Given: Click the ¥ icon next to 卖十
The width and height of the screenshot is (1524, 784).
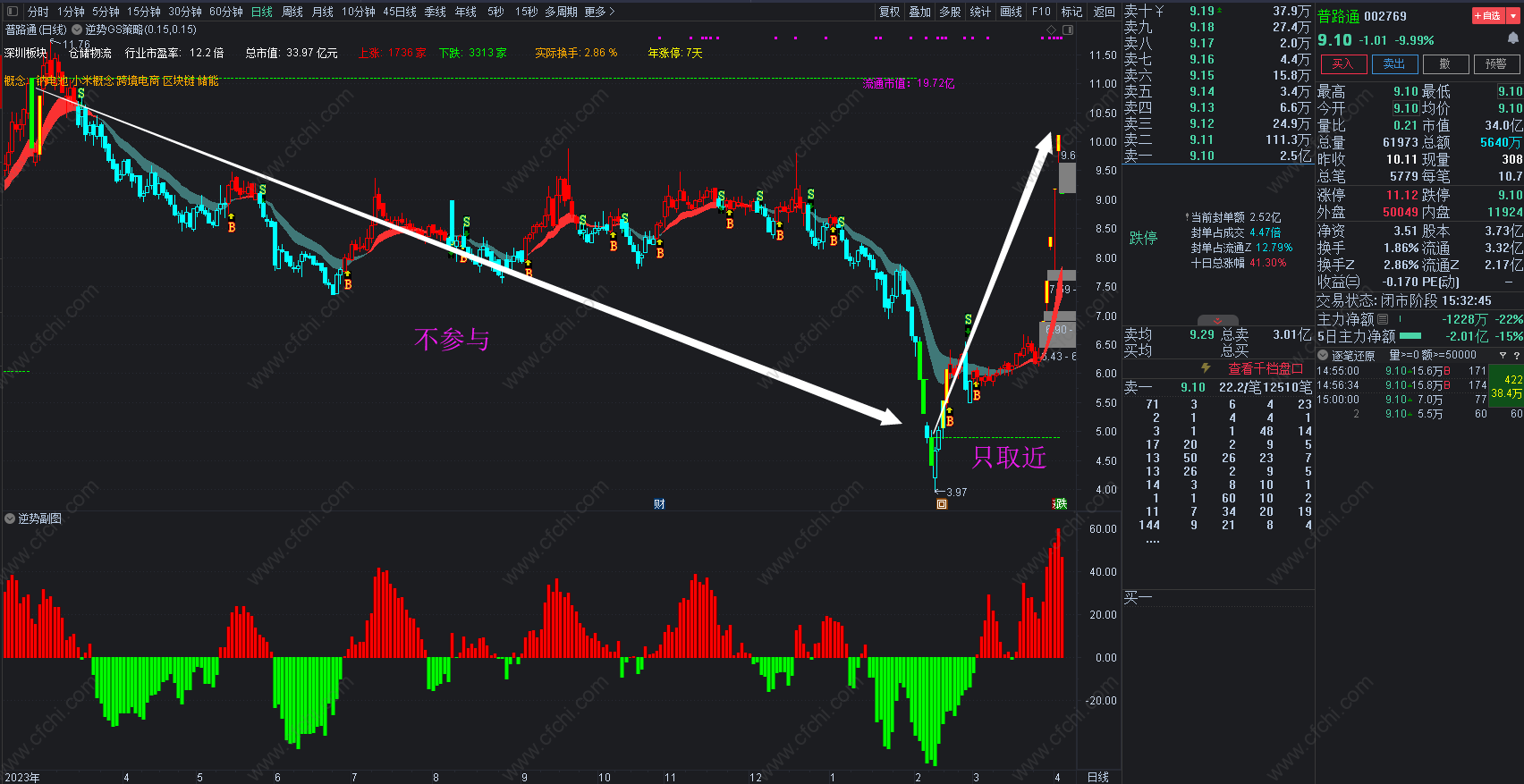Looking at the screenshot, I should coord(1160,11).
